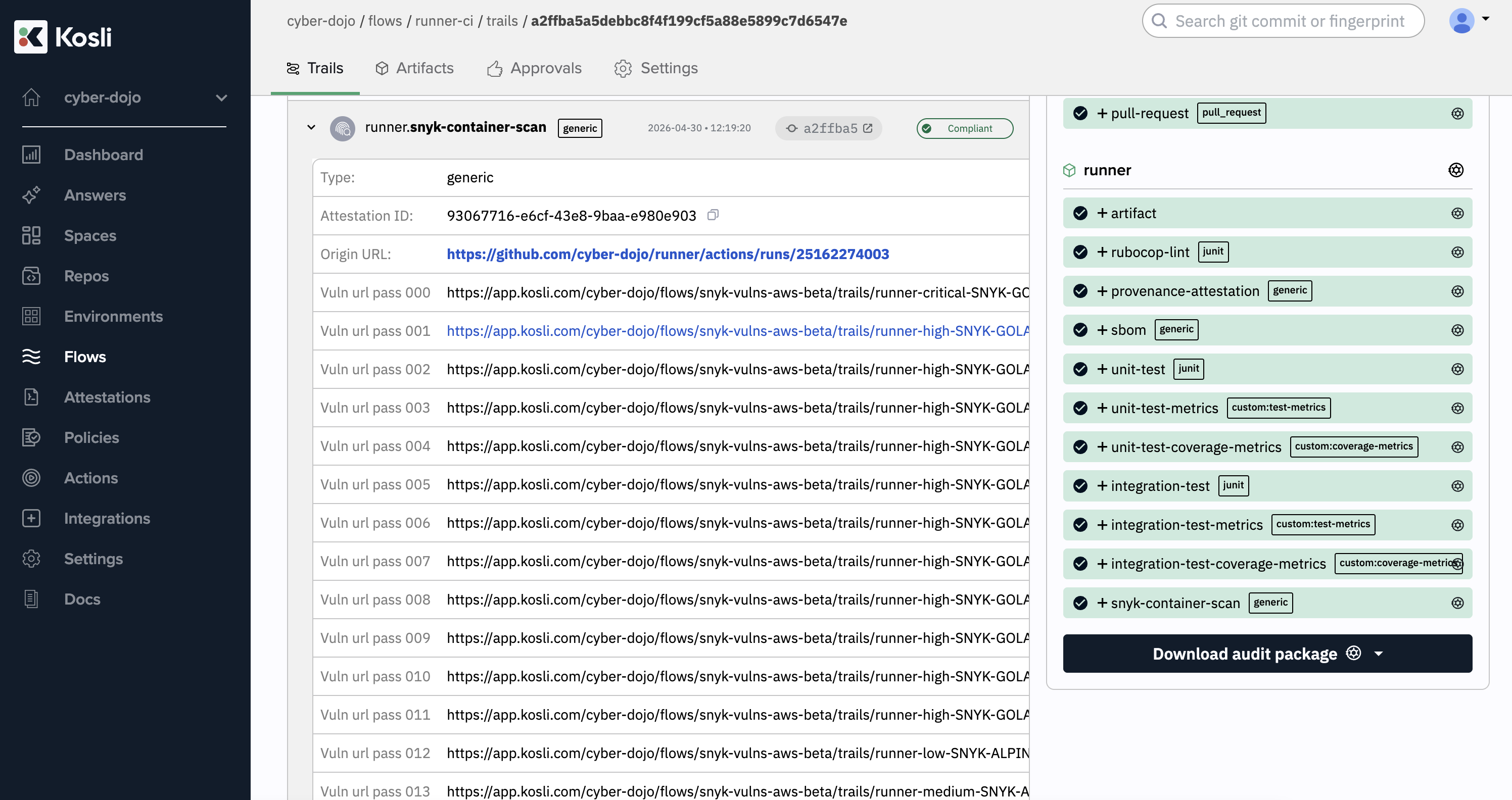Image resolution: width=1512 pixels, height=800 pixels.
Task: Open the user account menu arrow
Action: 1486,19
